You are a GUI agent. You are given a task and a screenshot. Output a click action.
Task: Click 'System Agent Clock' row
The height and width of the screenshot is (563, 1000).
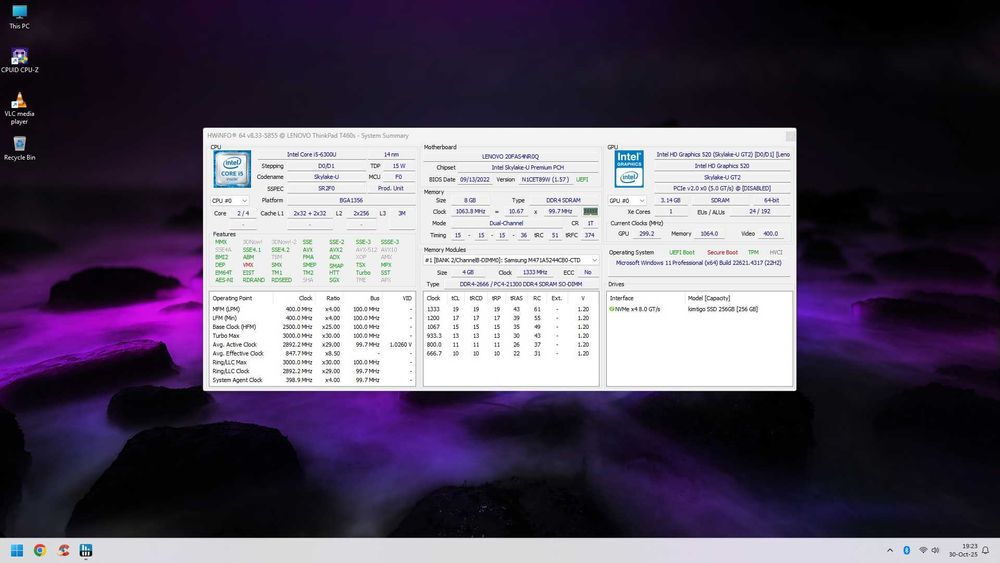[x=312, y=381]
